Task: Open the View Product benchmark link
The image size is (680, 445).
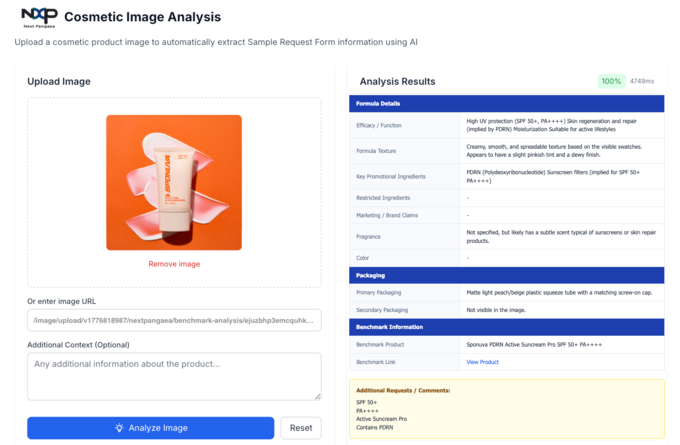Action: click(482, 362)
